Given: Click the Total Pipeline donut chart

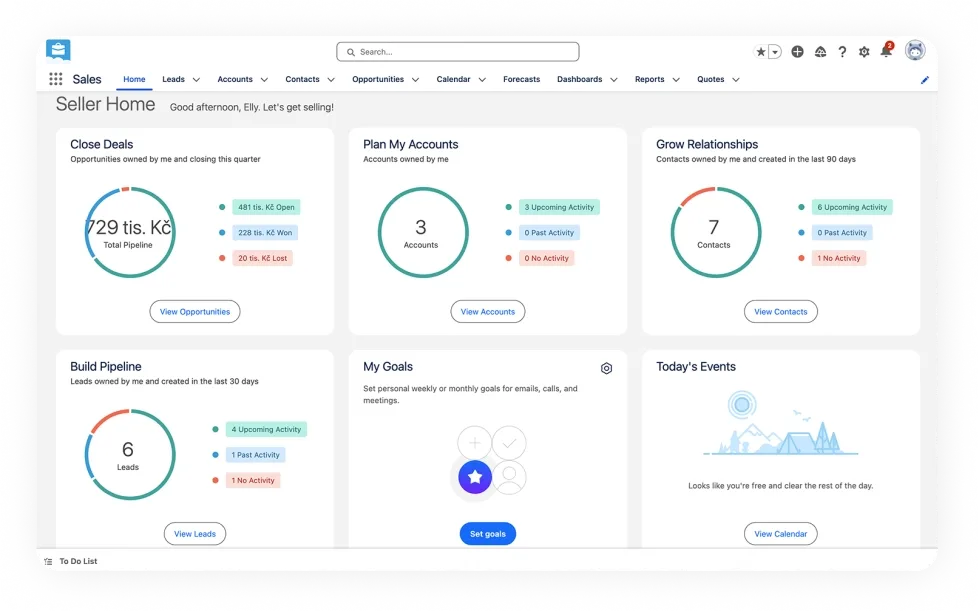Looking at the screenshot, I should click(x=130, y=232).
